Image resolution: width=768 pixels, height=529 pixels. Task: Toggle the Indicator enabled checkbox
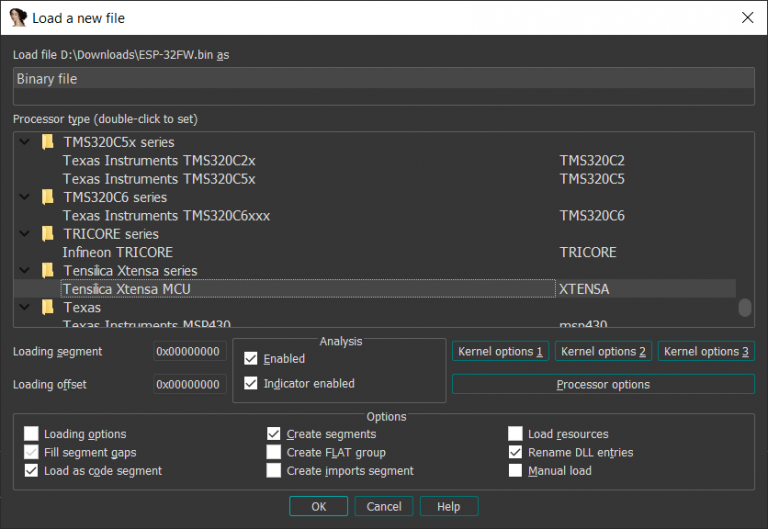coord(251,383)
